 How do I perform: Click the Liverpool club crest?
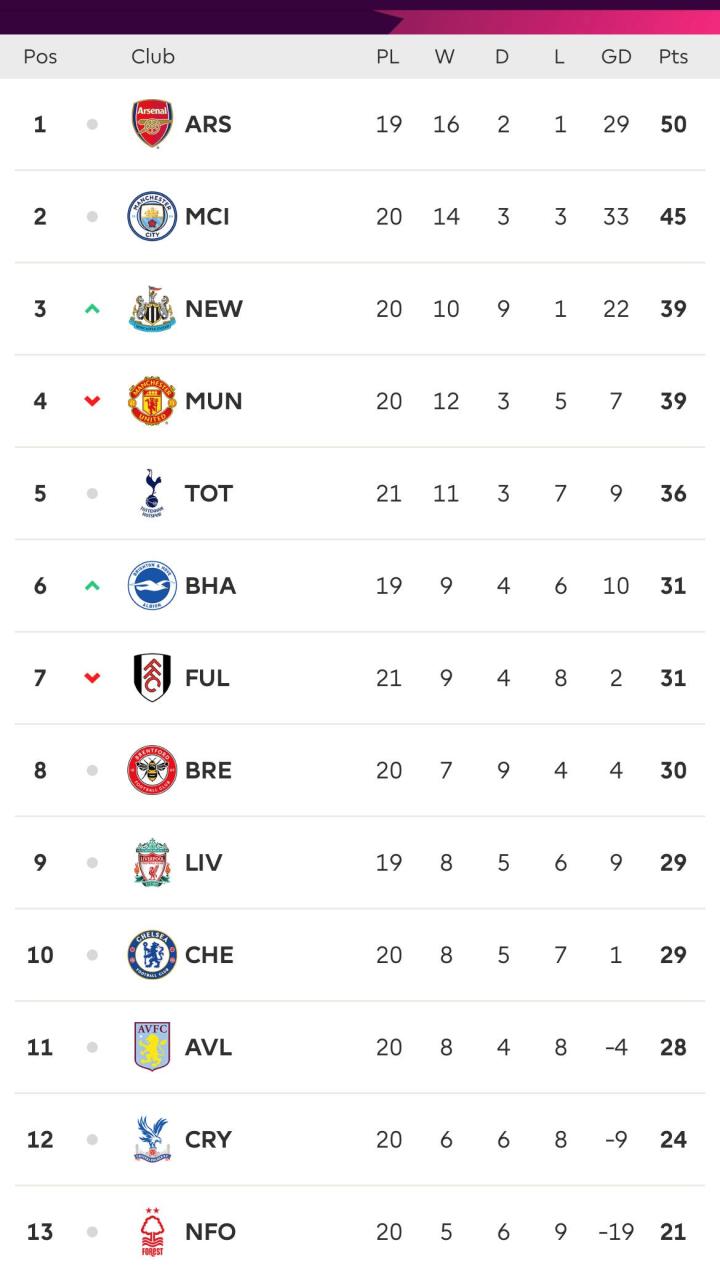click(152, 863)
